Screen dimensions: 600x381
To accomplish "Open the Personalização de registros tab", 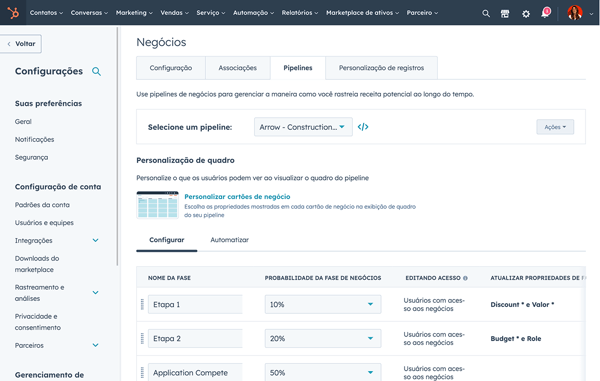I will [x=381, y=68].
